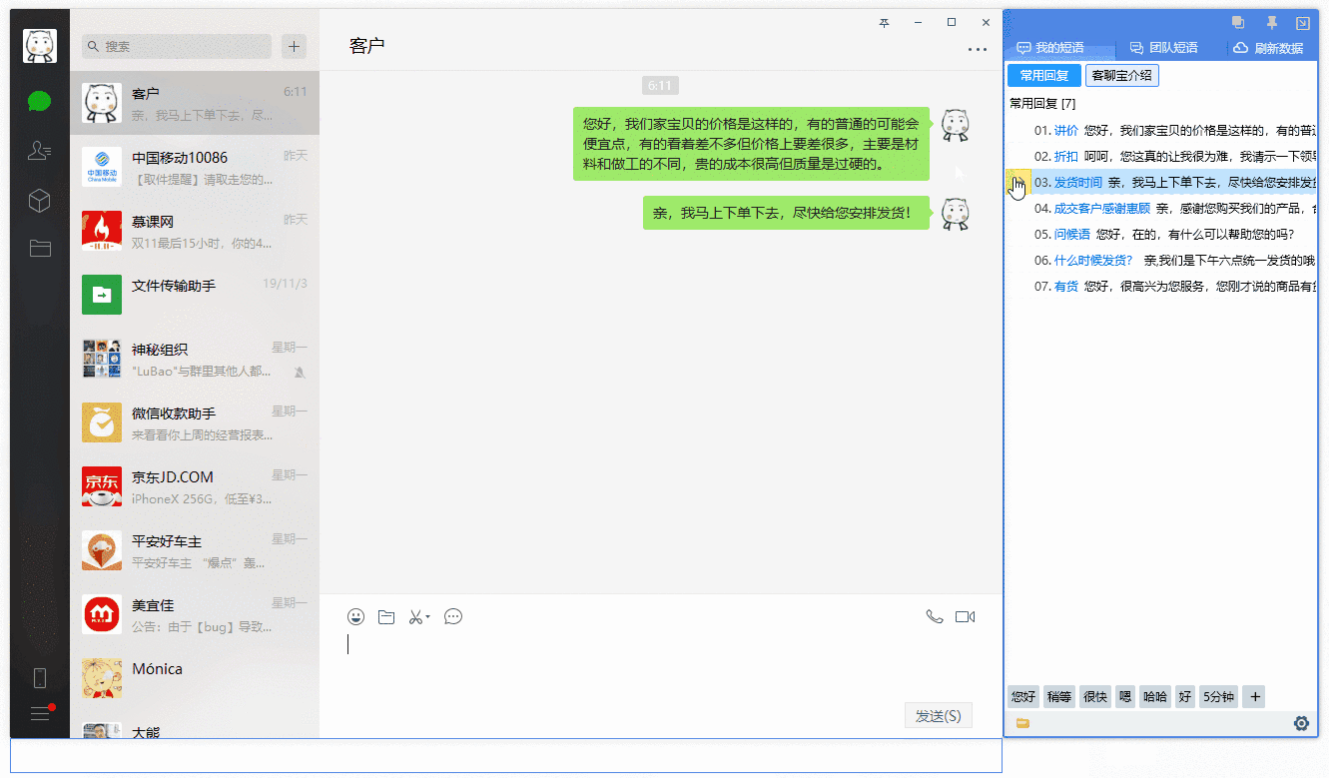Open chat history bubble icon

click(x=453, y=617)
